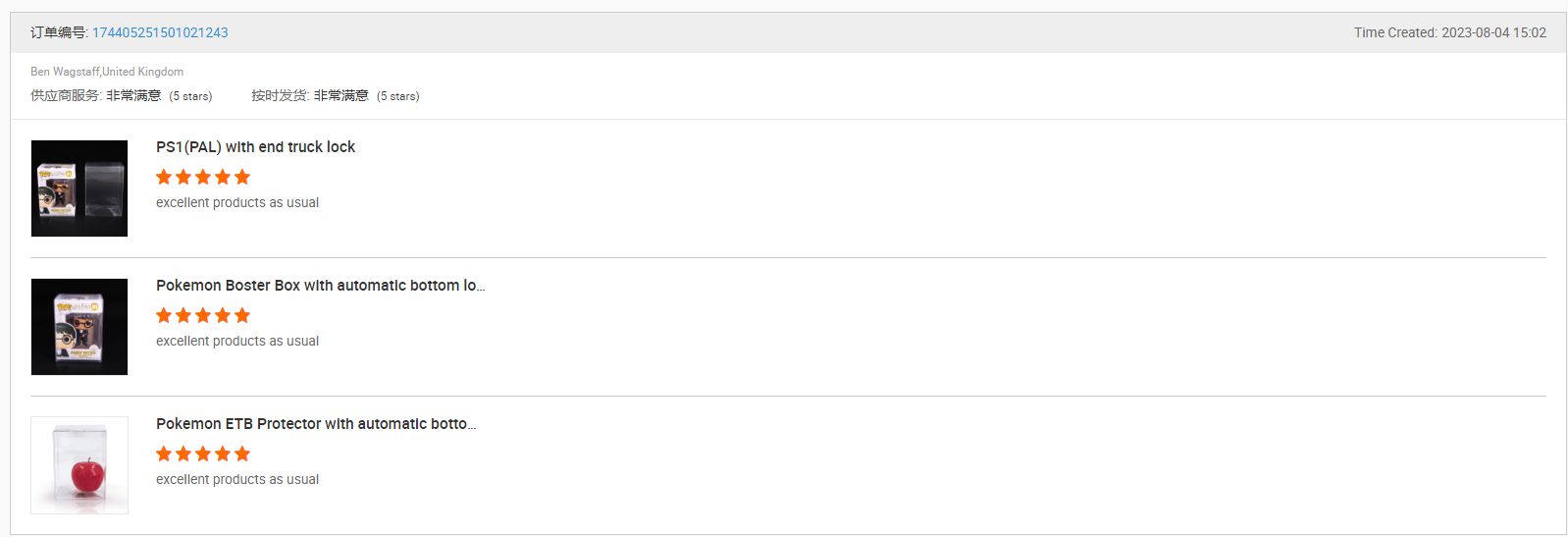
Task: Click second star of PS1(PAL) rating
Action: [x=183, y=177]
